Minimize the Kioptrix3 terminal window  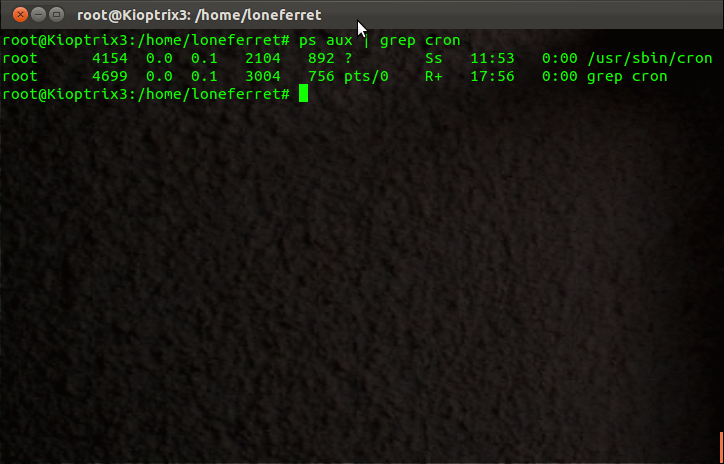[x=38, y=15]
